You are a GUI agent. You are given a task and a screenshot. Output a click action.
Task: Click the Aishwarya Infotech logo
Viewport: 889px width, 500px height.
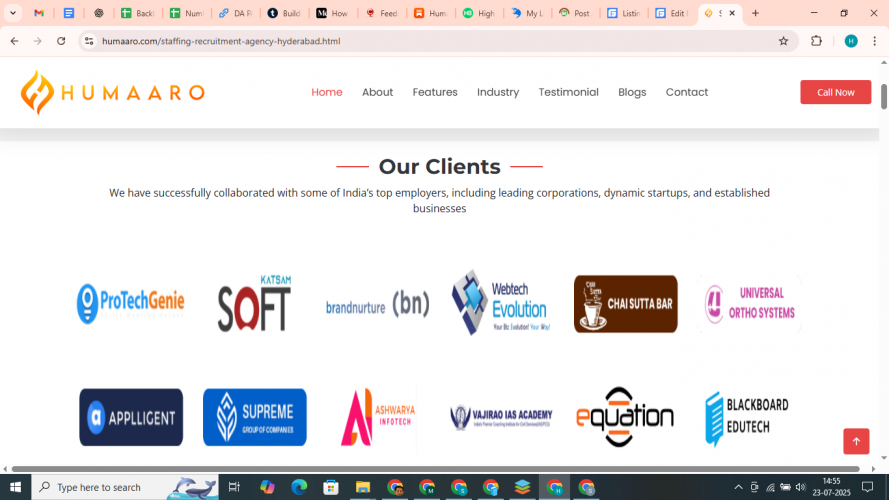point(378,417)
